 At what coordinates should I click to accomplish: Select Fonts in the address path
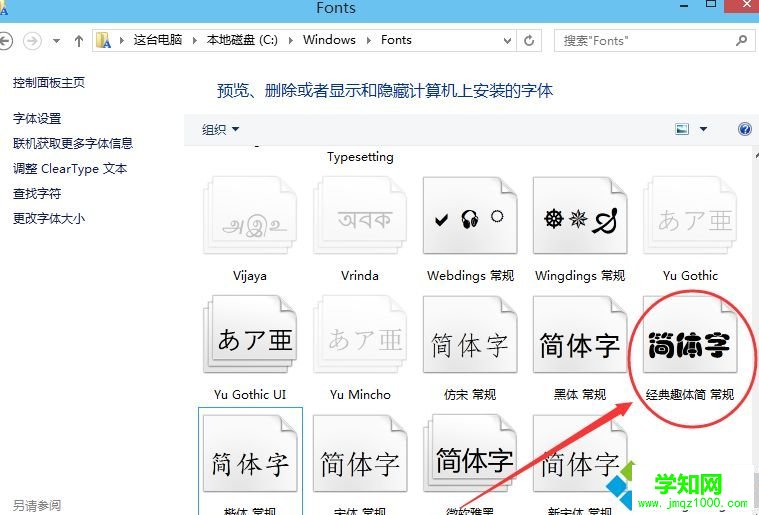pos(396,40)
